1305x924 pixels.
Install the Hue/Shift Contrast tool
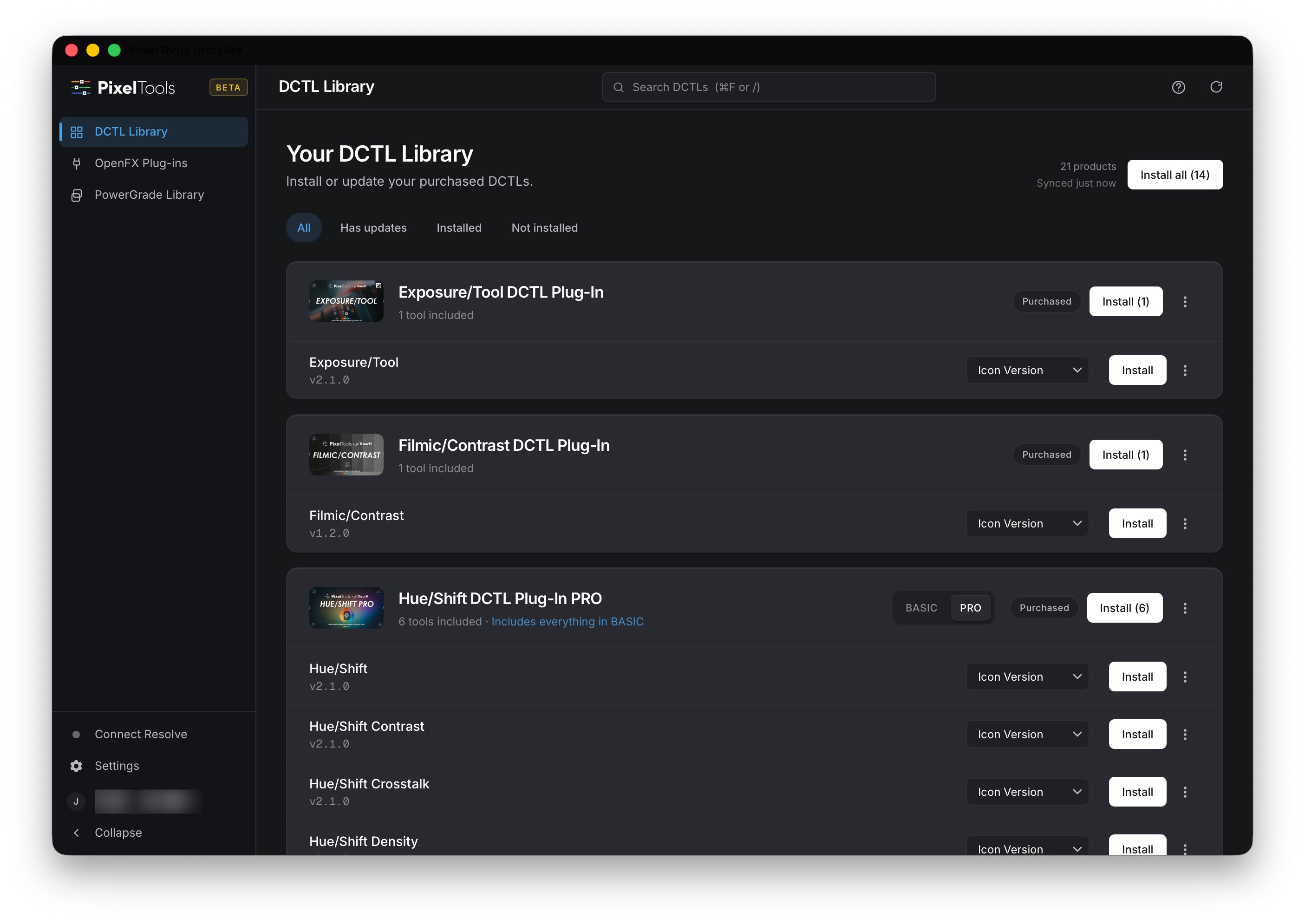[1137, 734]
